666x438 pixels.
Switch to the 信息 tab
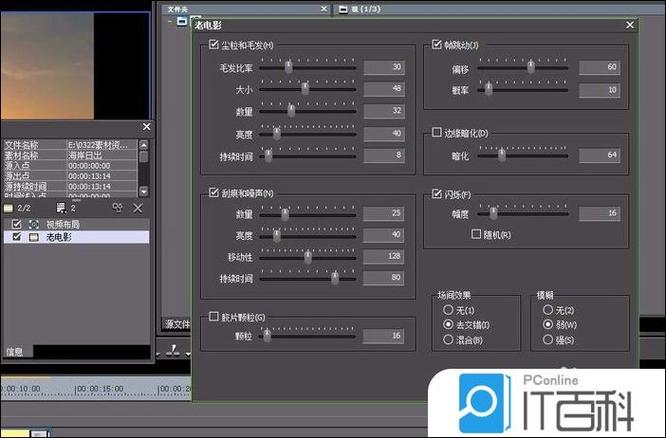[x=15, y=352]
